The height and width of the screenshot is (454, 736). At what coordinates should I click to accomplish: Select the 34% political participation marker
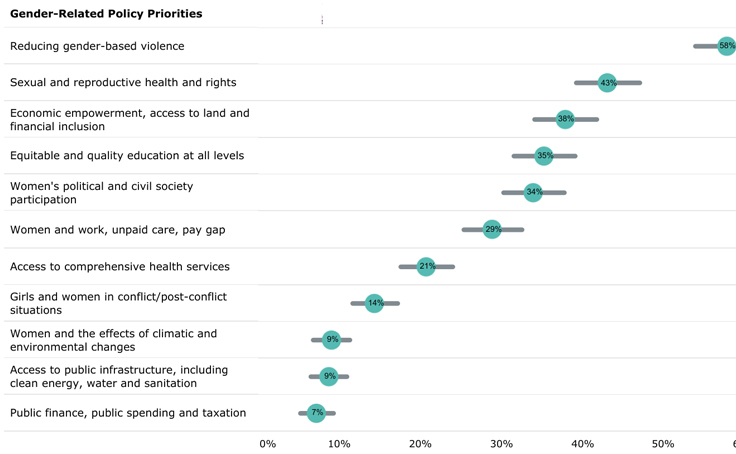(x=533, y=192)
